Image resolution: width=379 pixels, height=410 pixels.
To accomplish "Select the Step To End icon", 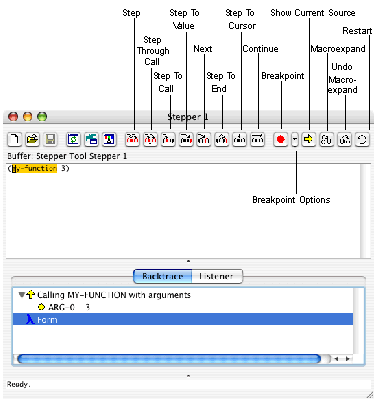I will 222,139.
